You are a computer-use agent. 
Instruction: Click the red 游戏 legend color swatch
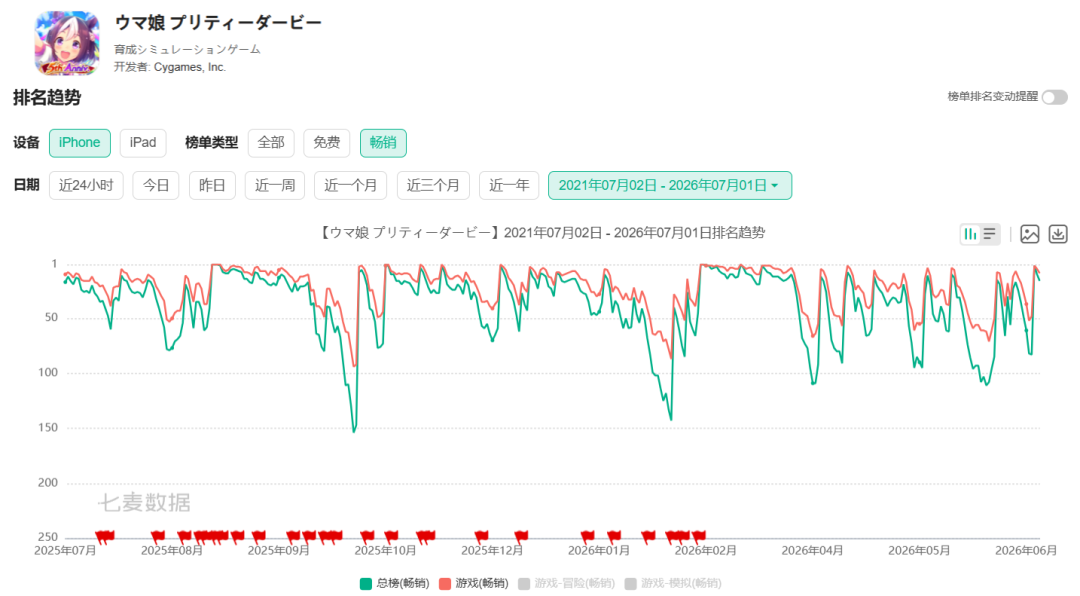pos(445,584)
